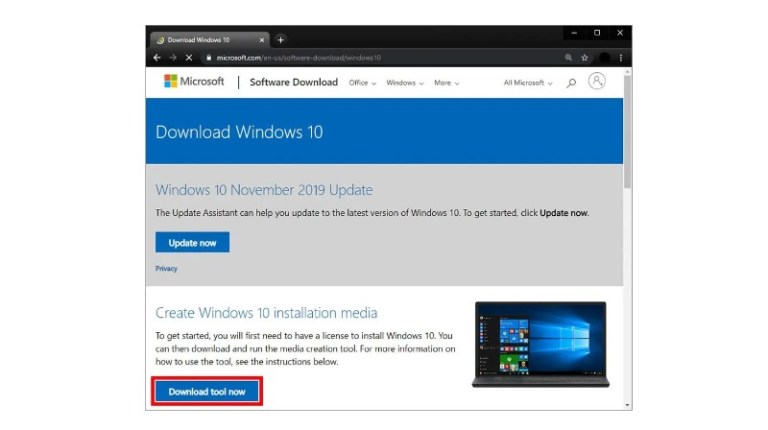Viewport: 768px width, 430px height.
Task: Open the Chrome profile avatar
Action: click(604, 58)
